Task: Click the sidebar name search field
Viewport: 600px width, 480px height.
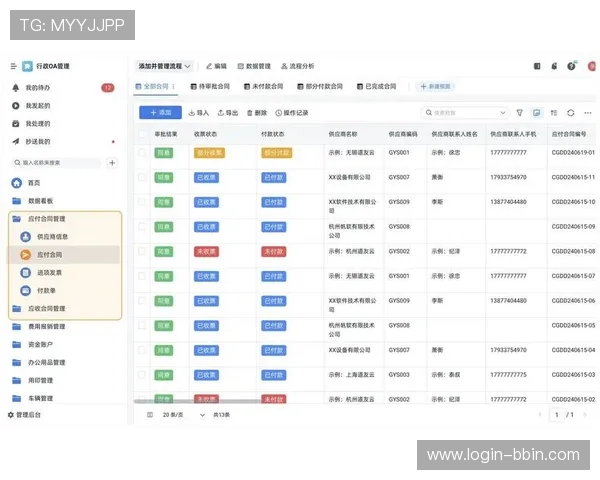Action: (57, 163)
